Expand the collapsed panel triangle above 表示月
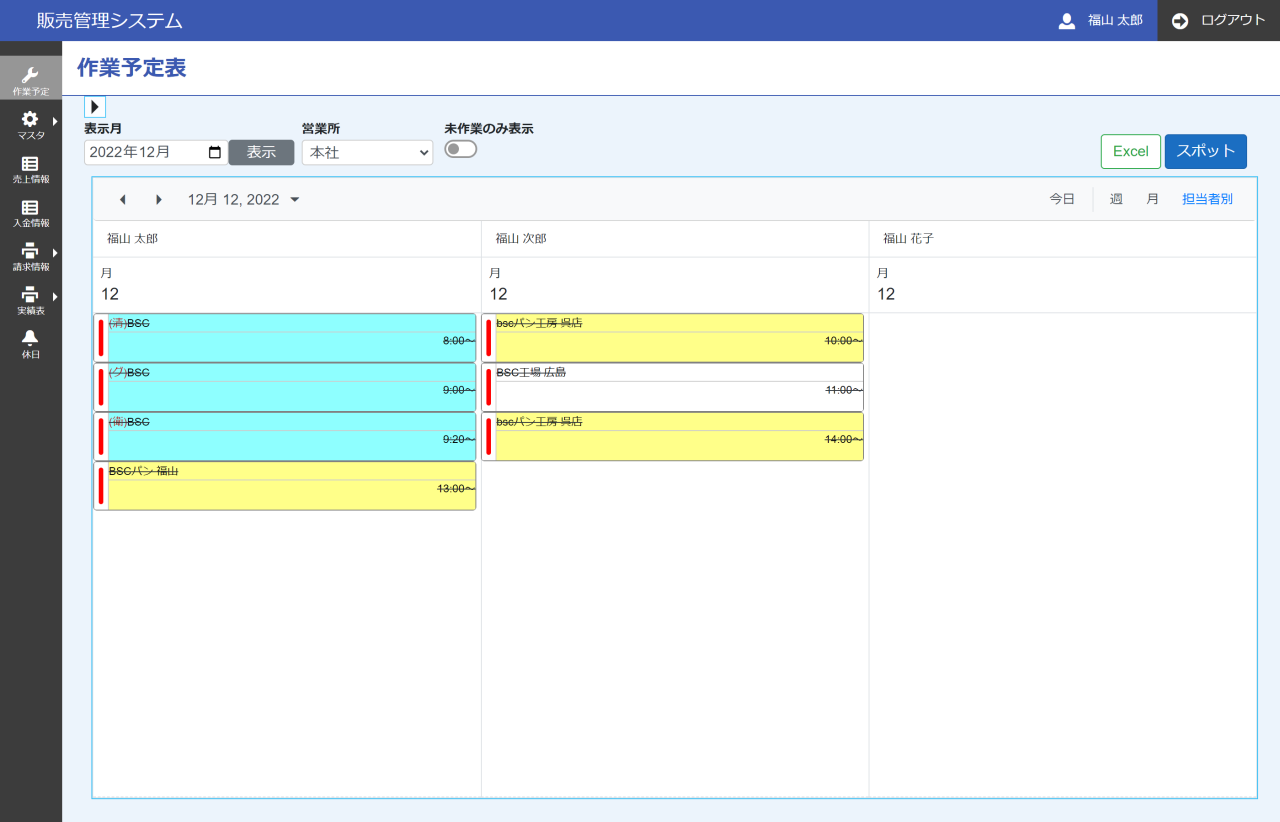Image resolution: width=1280 pixels, height=822 pixels. point(95,107)
